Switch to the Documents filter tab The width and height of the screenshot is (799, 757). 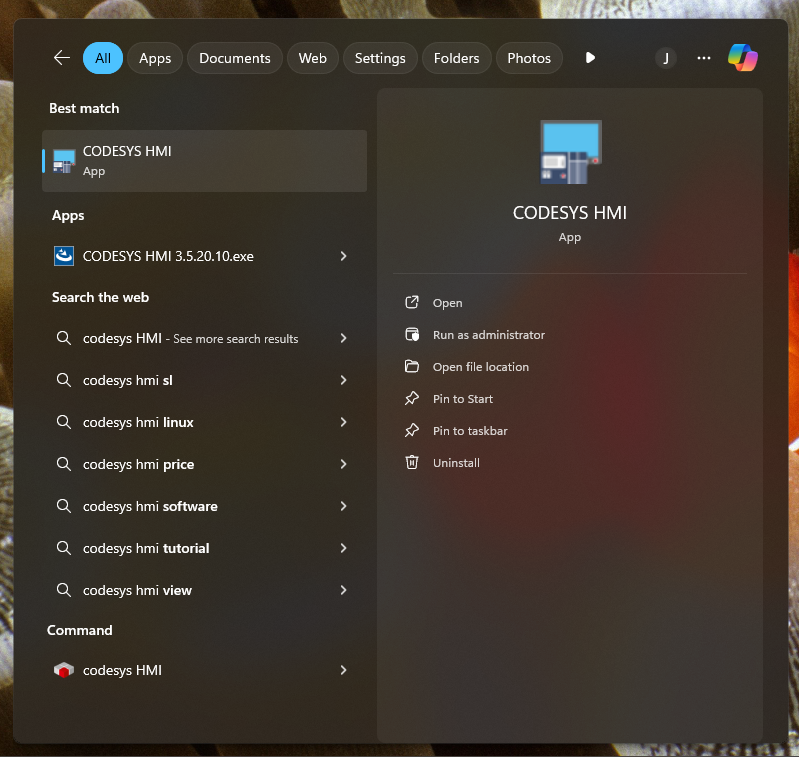coord(234,58)
